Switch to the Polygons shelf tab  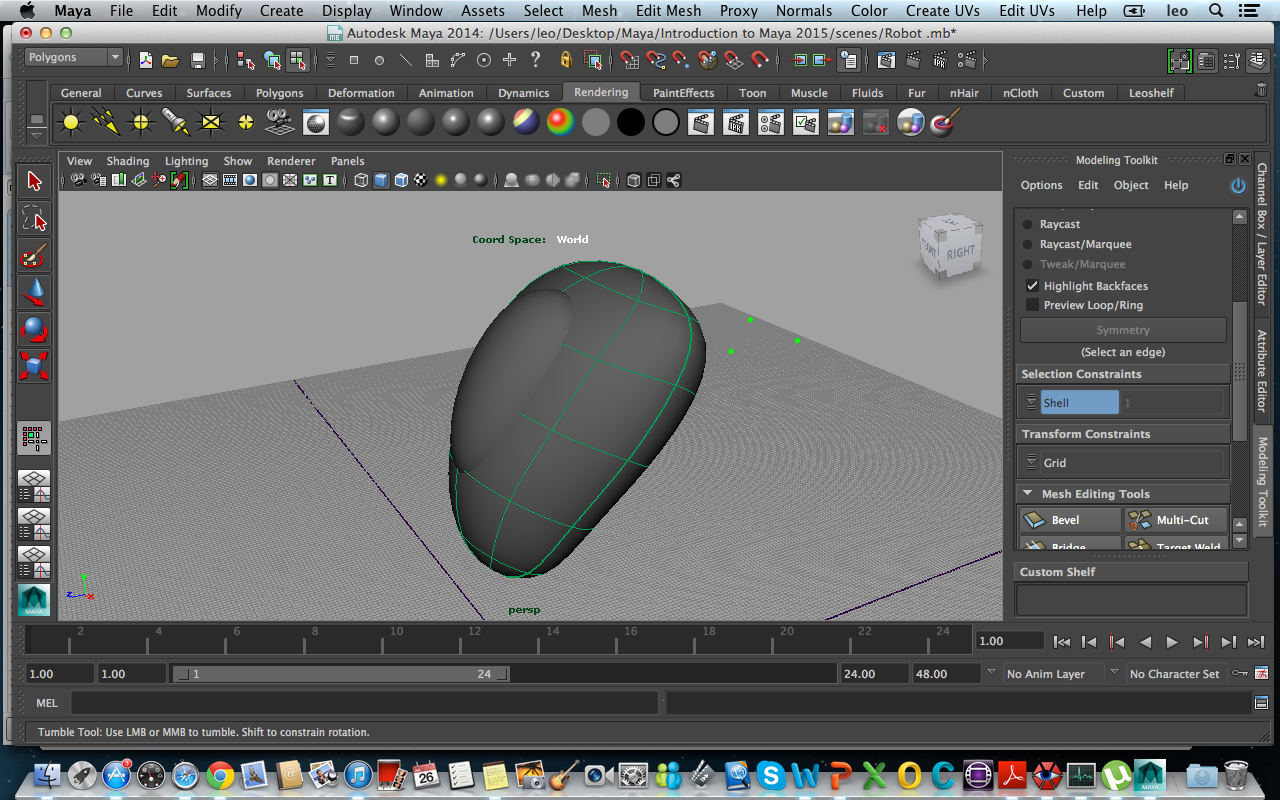coord(279,93)
